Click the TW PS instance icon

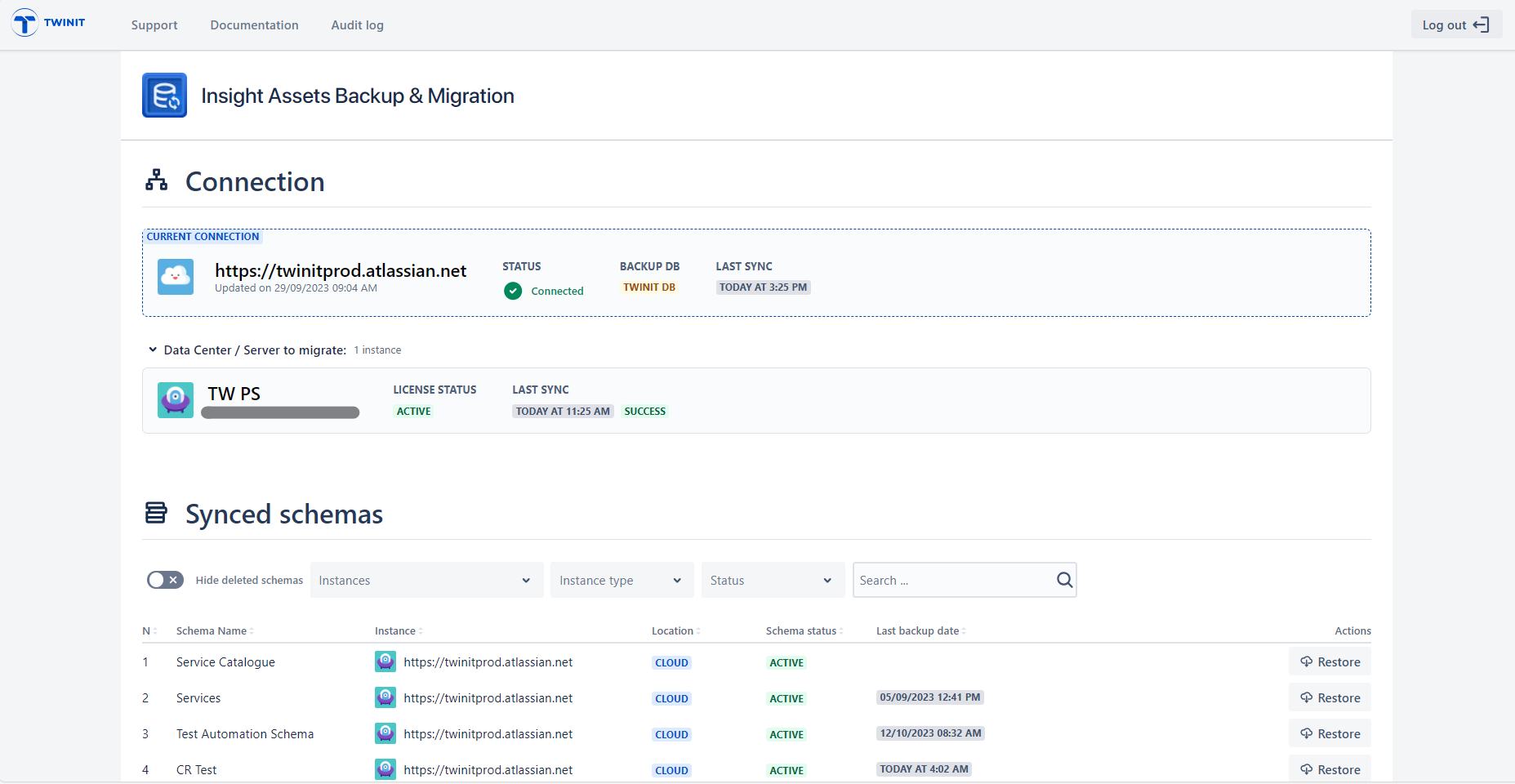176,400
